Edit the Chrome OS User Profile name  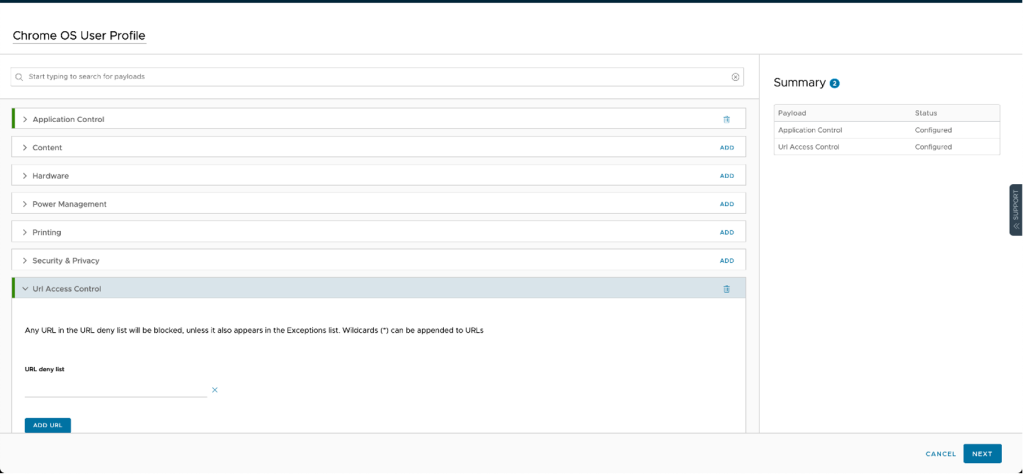click(x=79, y=35)
